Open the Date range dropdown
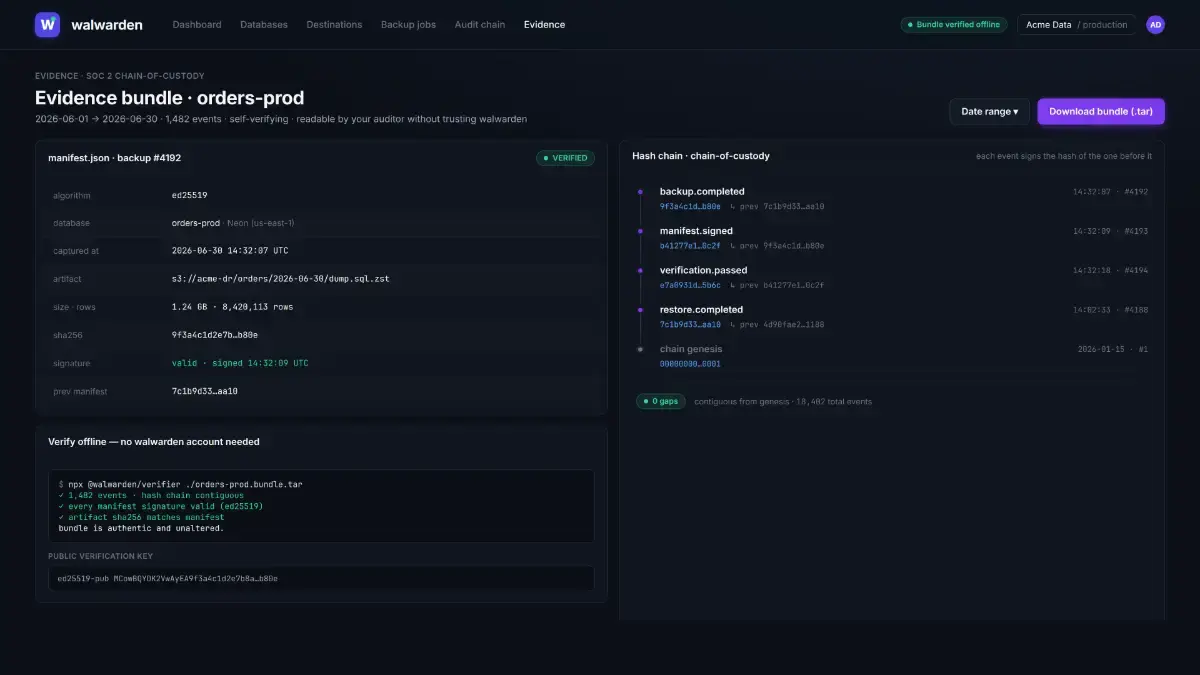 click(989, 112)
